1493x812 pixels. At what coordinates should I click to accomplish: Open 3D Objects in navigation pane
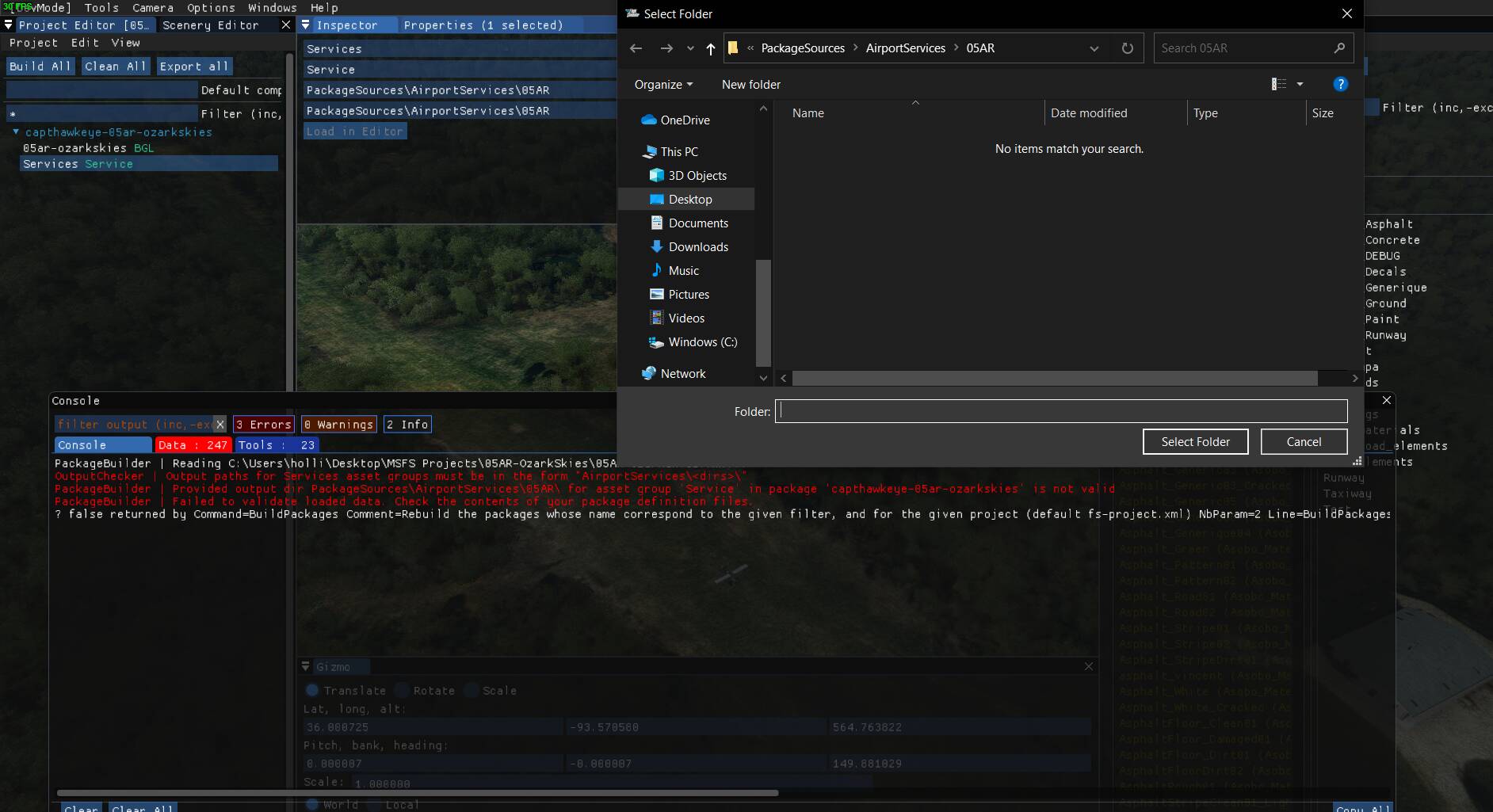coord(697,176)
